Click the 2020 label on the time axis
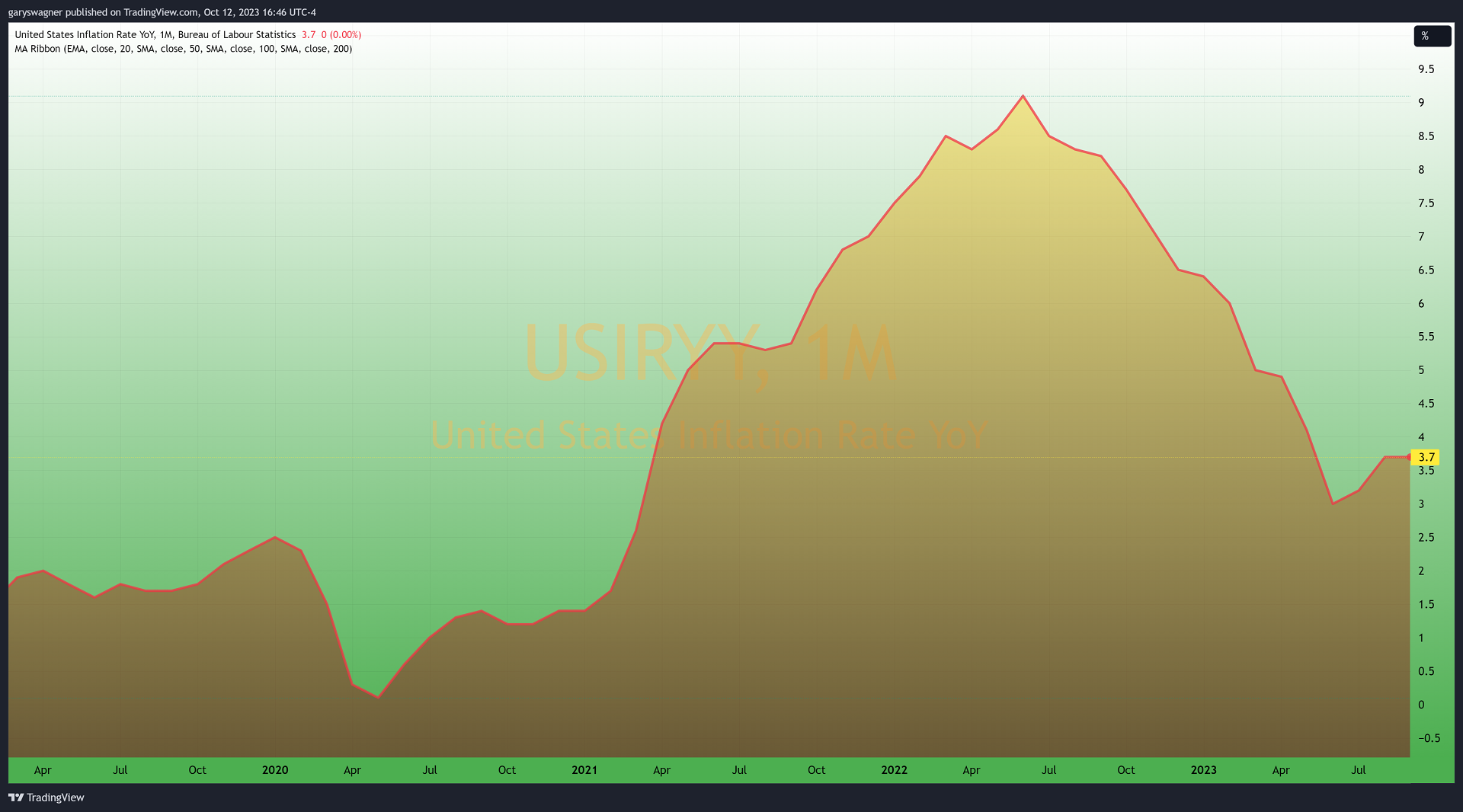 click(x=275, y=770)
